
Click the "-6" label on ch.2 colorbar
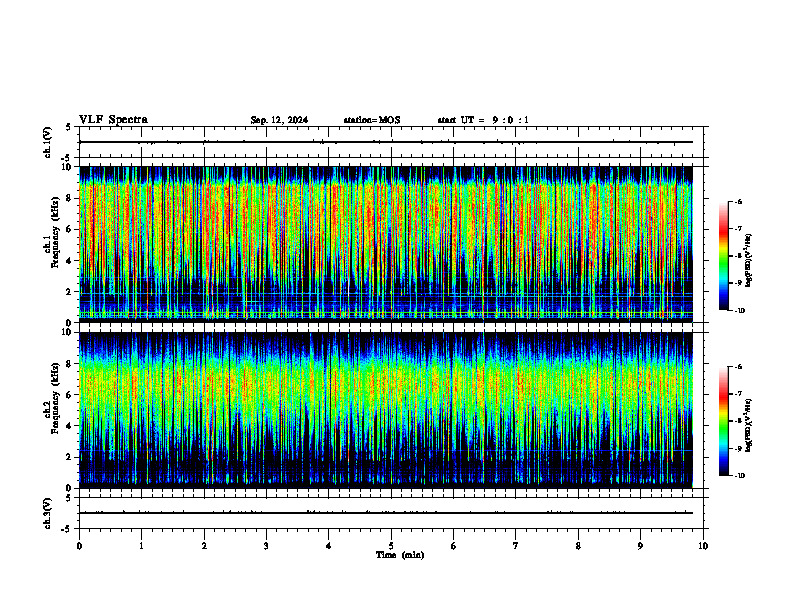(738, 367)
